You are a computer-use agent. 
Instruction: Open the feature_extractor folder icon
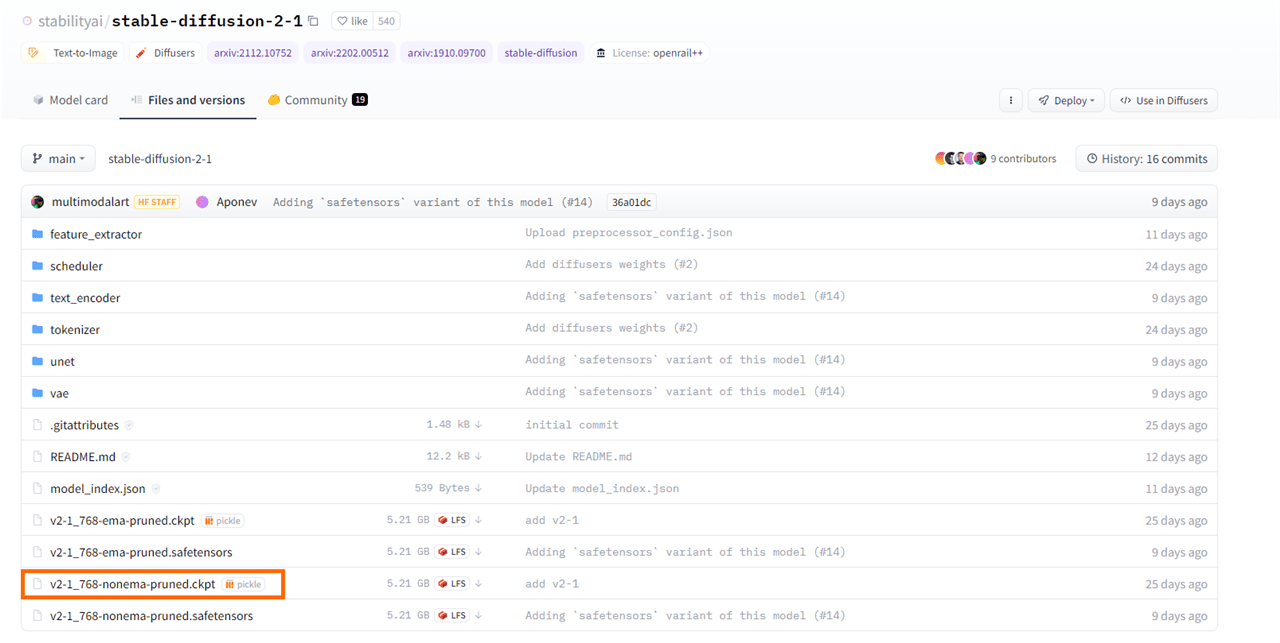coord(37,234)
